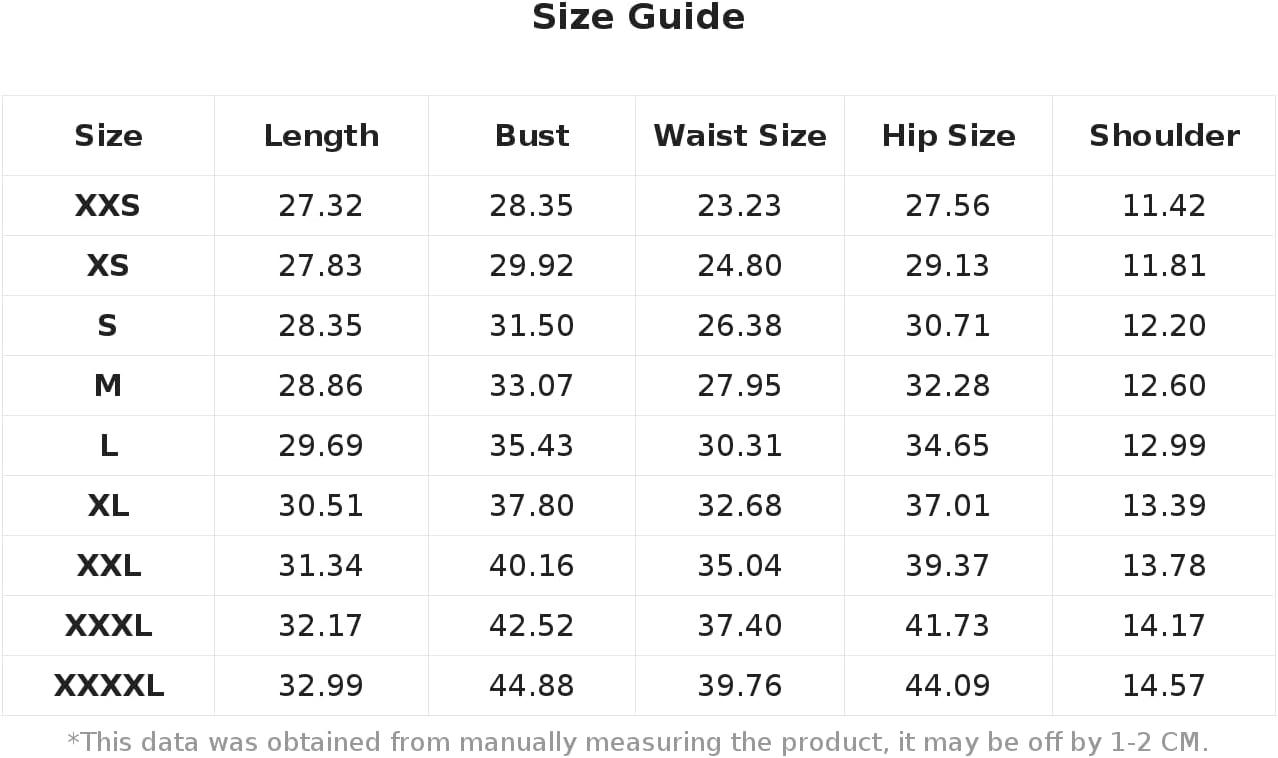Viewport: 1278px width, 758px height.
Task: Click the manual measurement disclaimer note
Action: click(638, 742)
